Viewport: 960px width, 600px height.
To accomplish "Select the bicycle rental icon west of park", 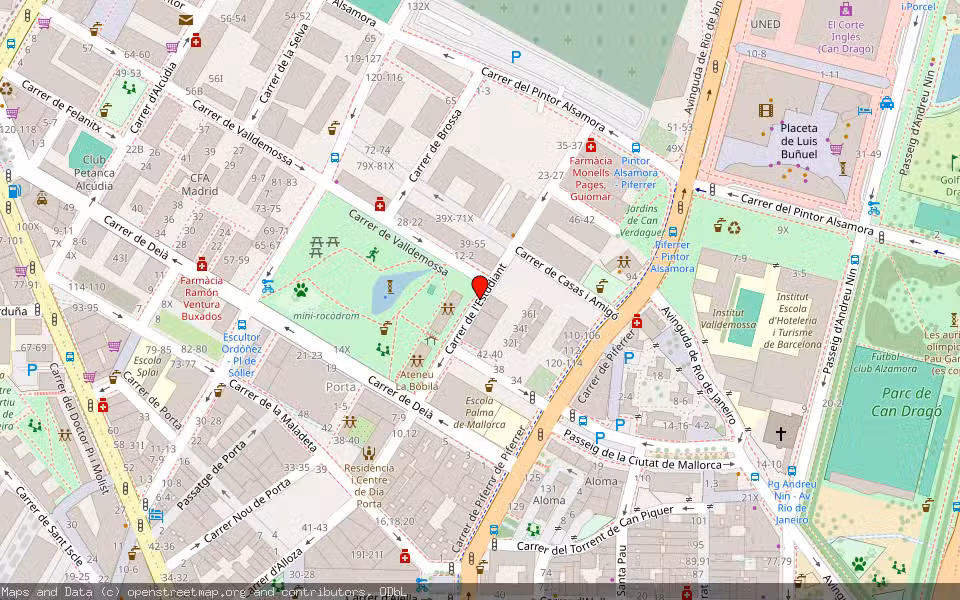I will tap(268, 286).
